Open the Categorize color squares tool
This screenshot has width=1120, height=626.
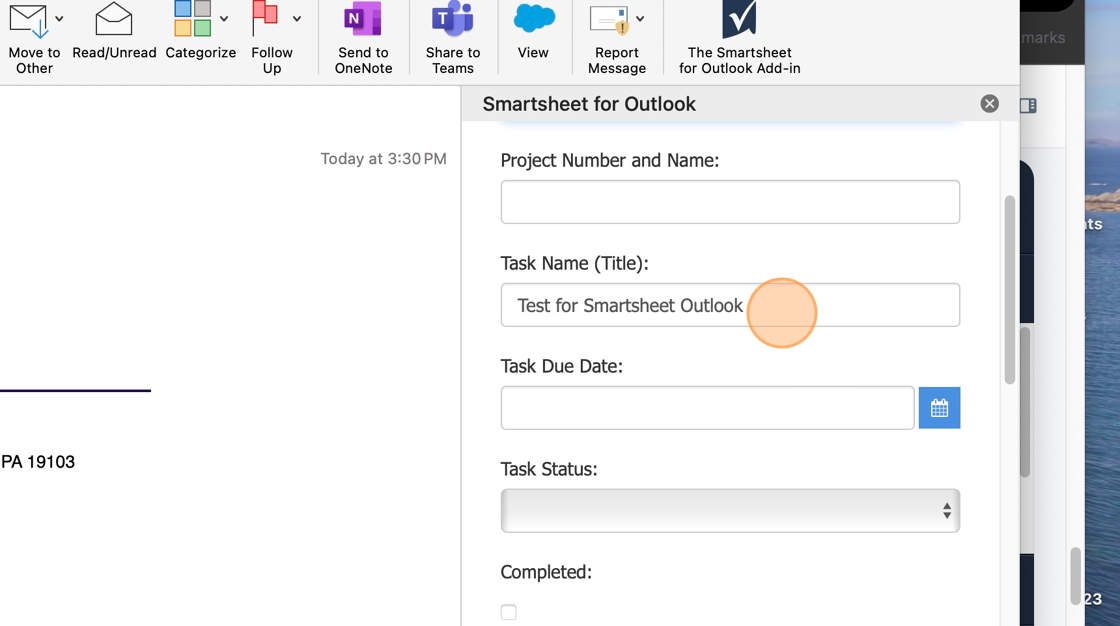[x=192, y=31]
